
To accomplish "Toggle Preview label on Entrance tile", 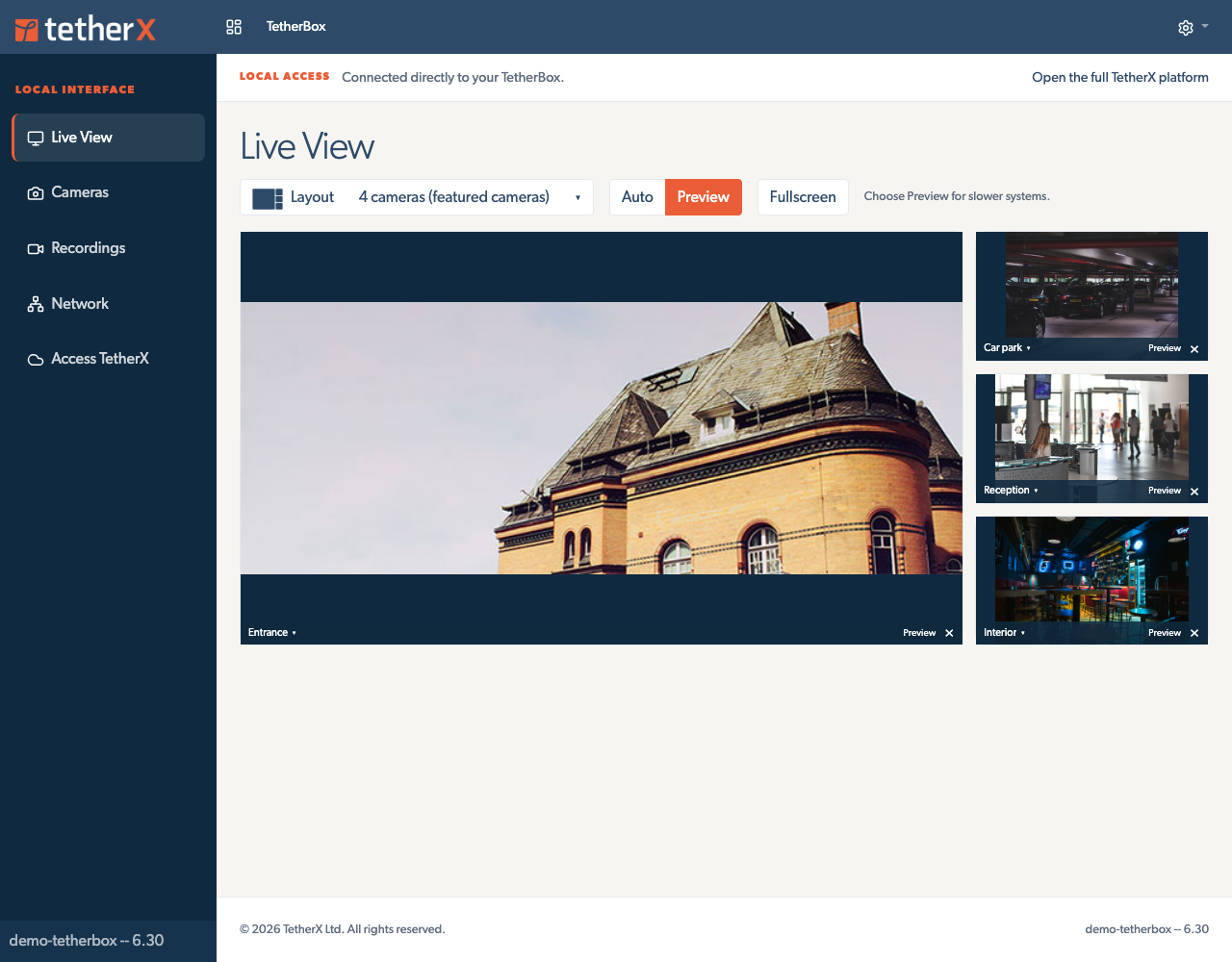I will (x=919, y=633).
